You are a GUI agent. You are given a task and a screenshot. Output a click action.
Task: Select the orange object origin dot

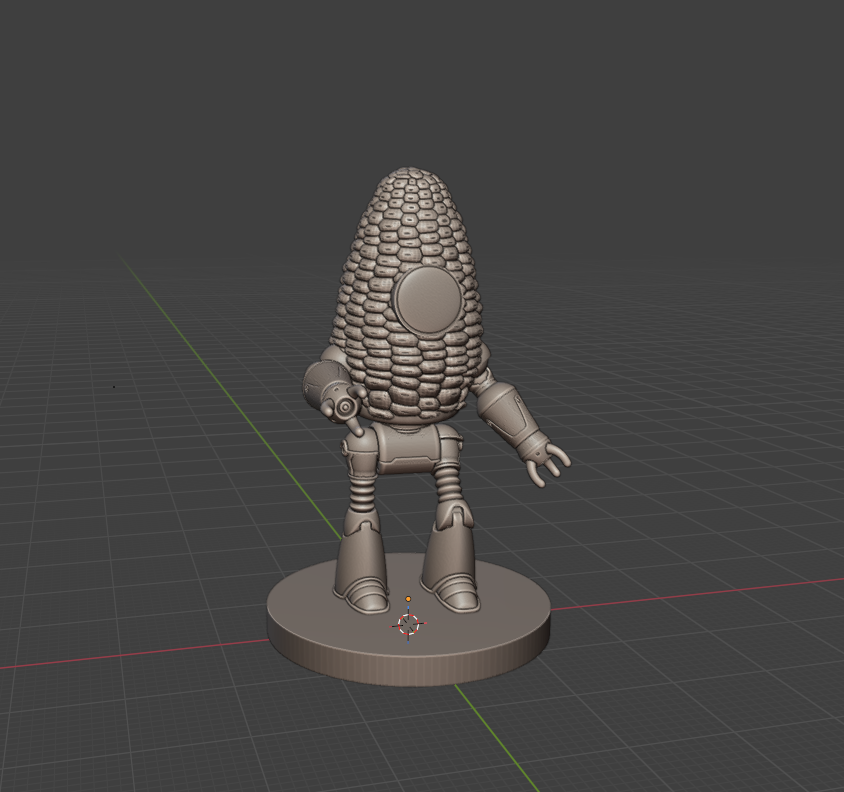pyautogui.click(x=408, y=599)
